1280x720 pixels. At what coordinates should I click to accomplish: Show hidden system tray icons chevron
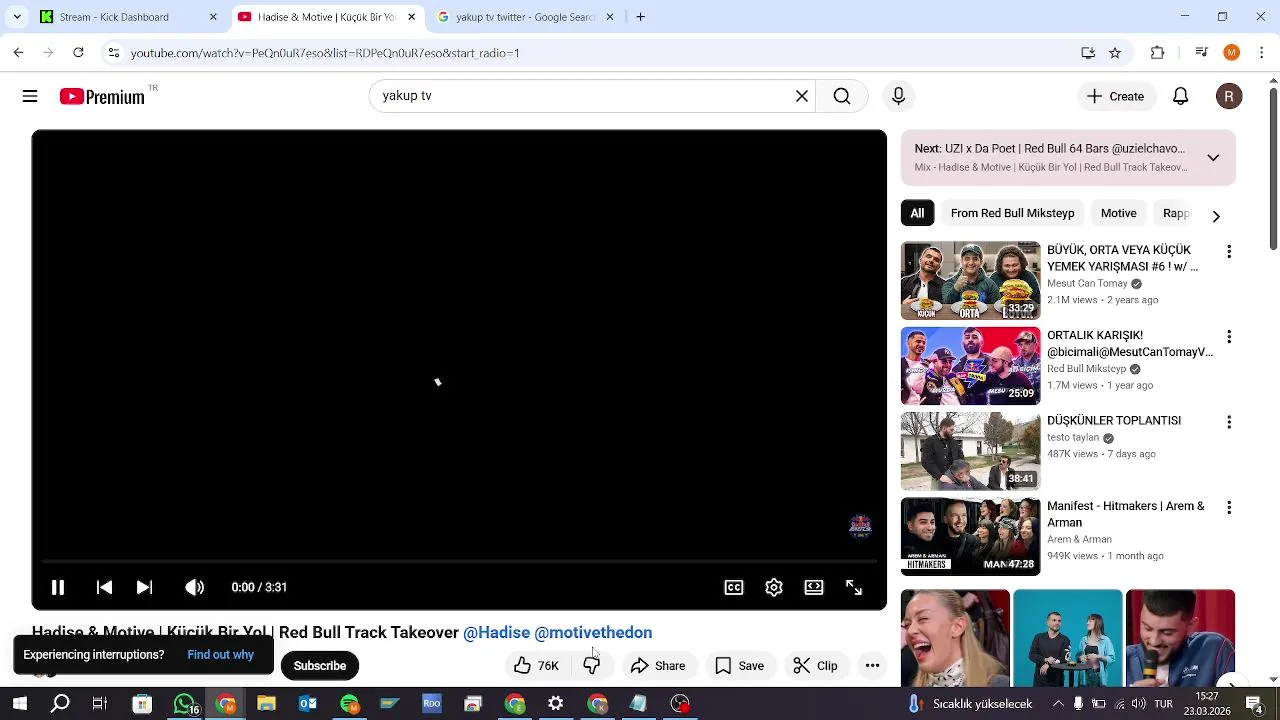tap(1058, 704)
